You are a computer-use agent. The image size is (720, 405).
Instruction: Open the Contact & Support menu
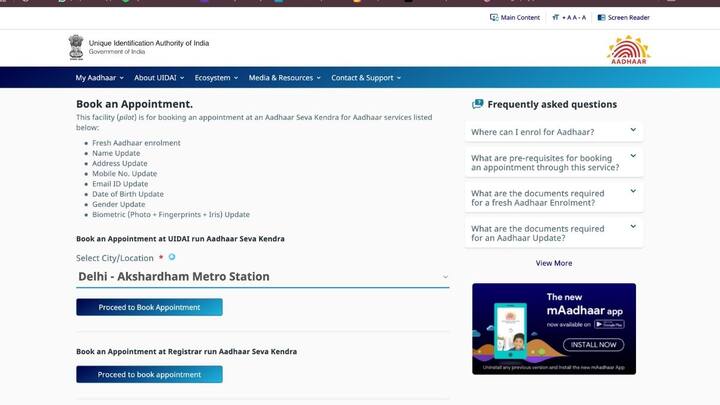point(366,77)
